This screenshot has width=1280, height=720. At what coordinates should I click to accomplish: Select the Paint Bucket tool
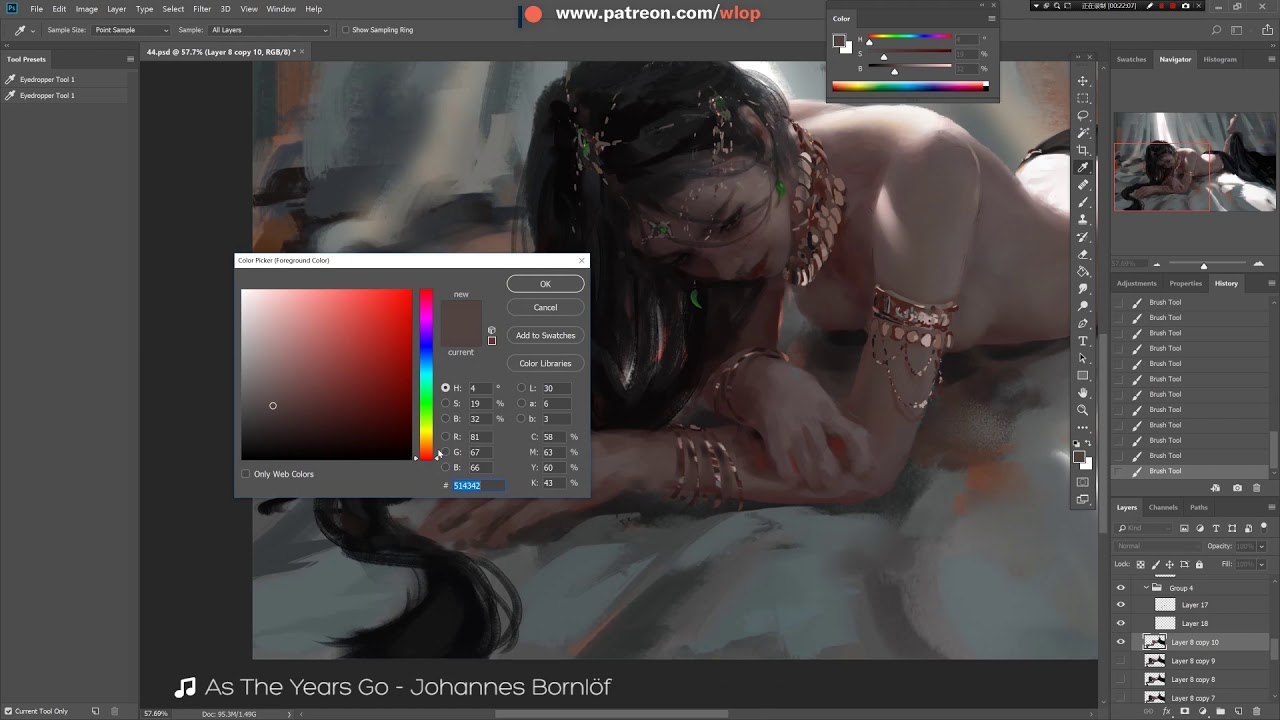[x=1083, y=271]
